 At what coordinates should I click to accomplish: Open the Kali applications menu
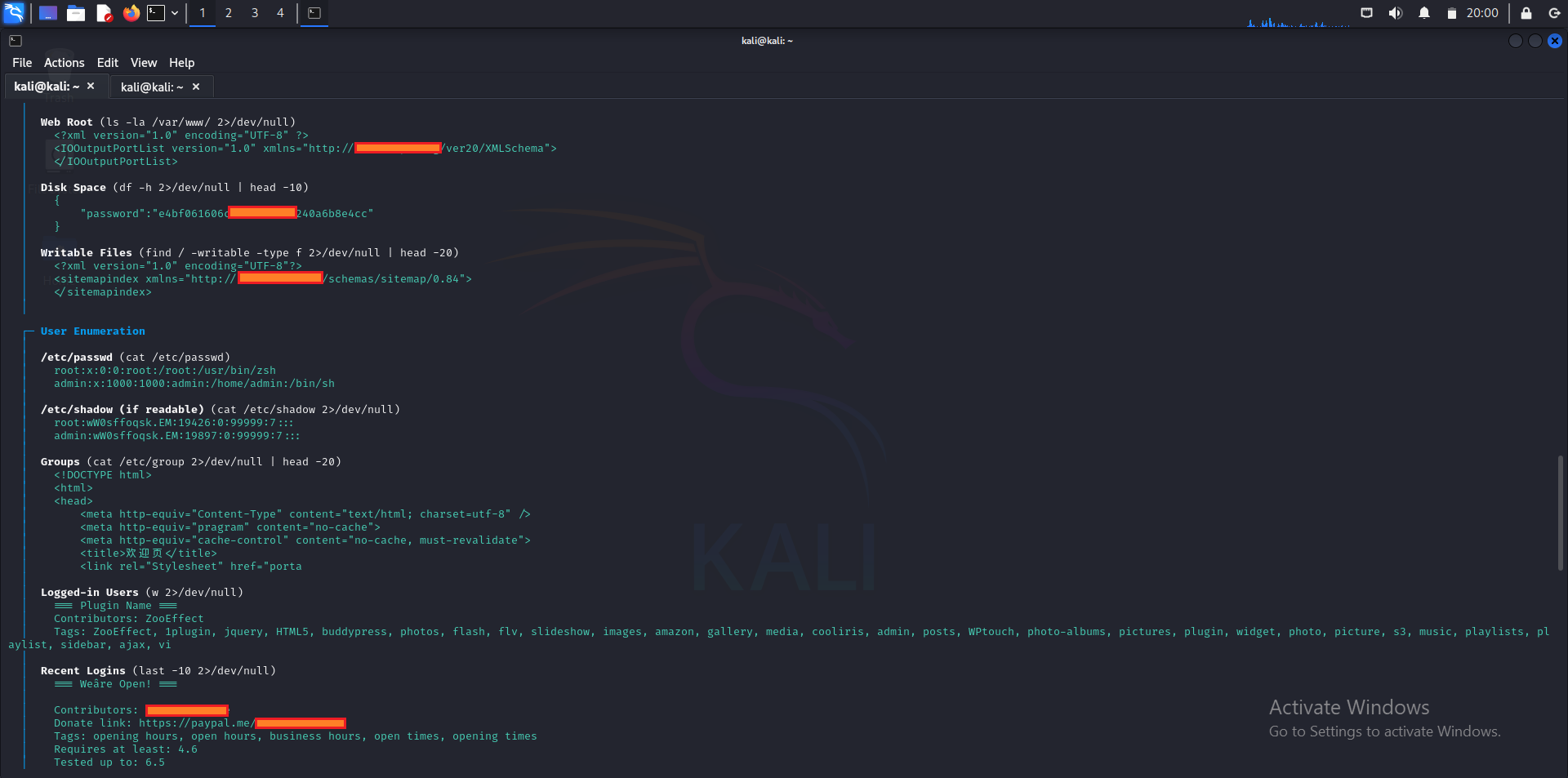click(x=12, y=13)
